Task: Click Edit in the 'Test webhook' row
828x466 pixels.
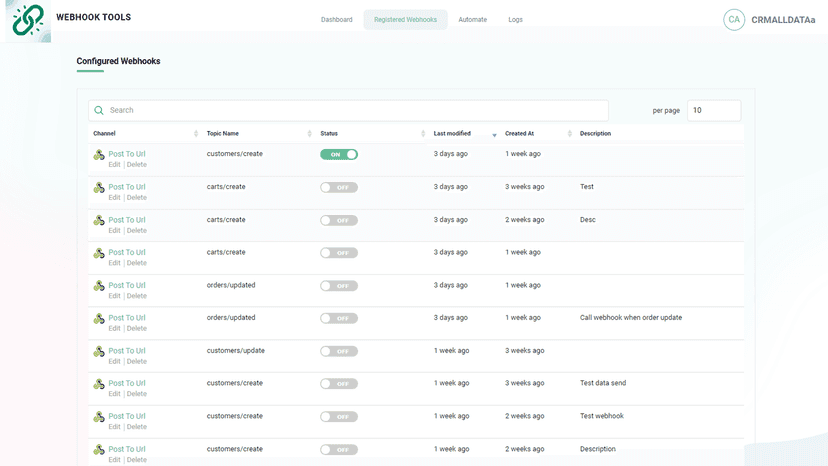Action: tap(115, 427)
